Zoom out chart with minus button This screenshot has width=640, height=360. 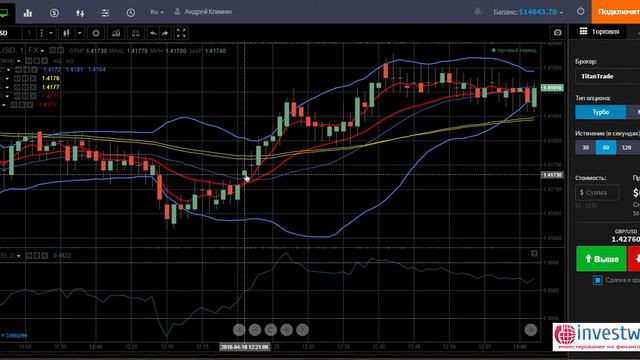pos(255,329)
